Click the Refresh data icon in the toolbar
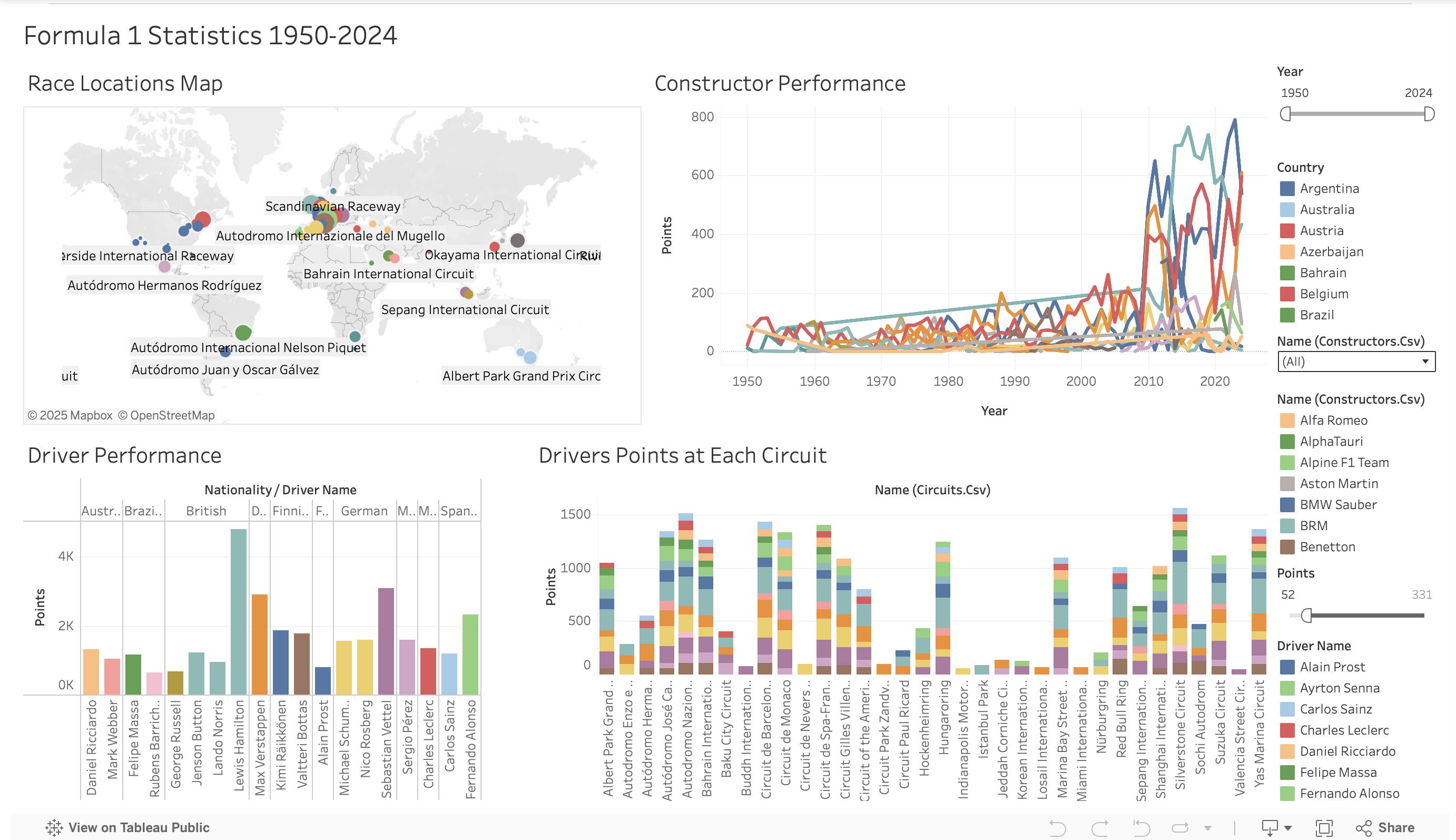 tap(1183, 828)
